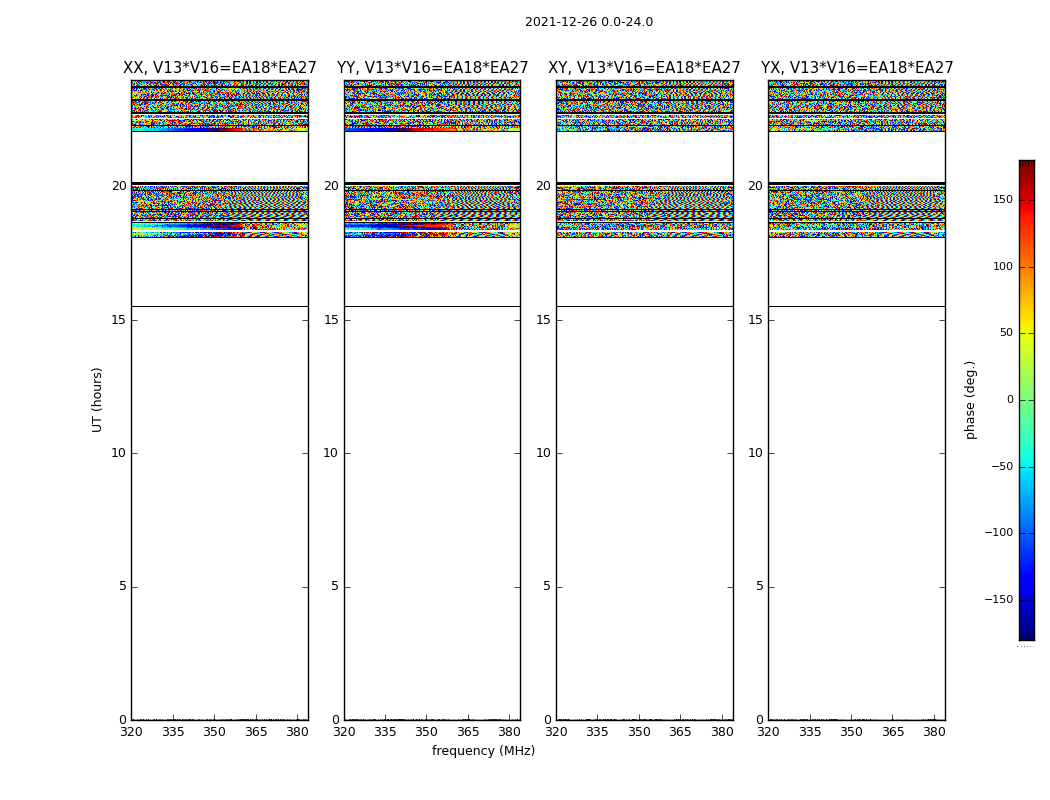The image size is (1050, 800).
Task: Click the −150 tick on colorbar
Action: 998,599
